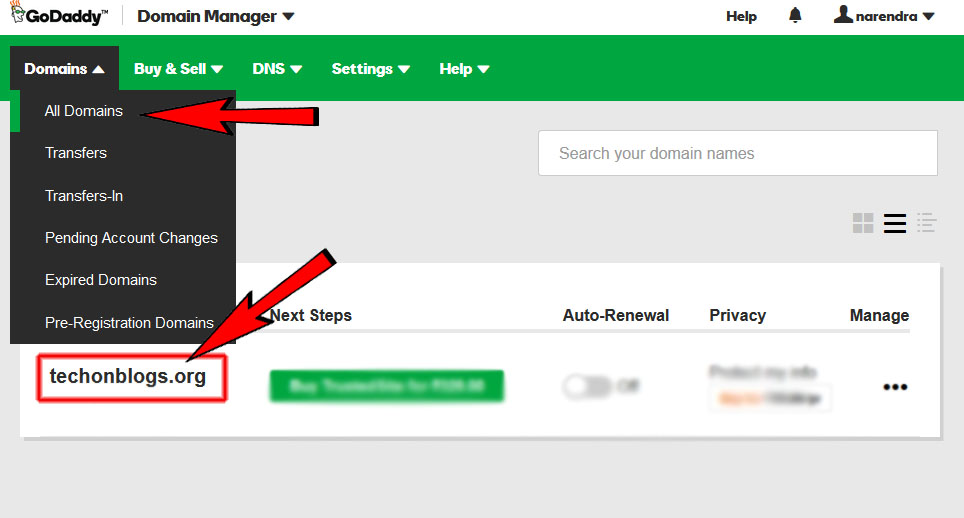964x518 pixels.
Task: Focus the Search your domain names field
Action: point(738,153)
